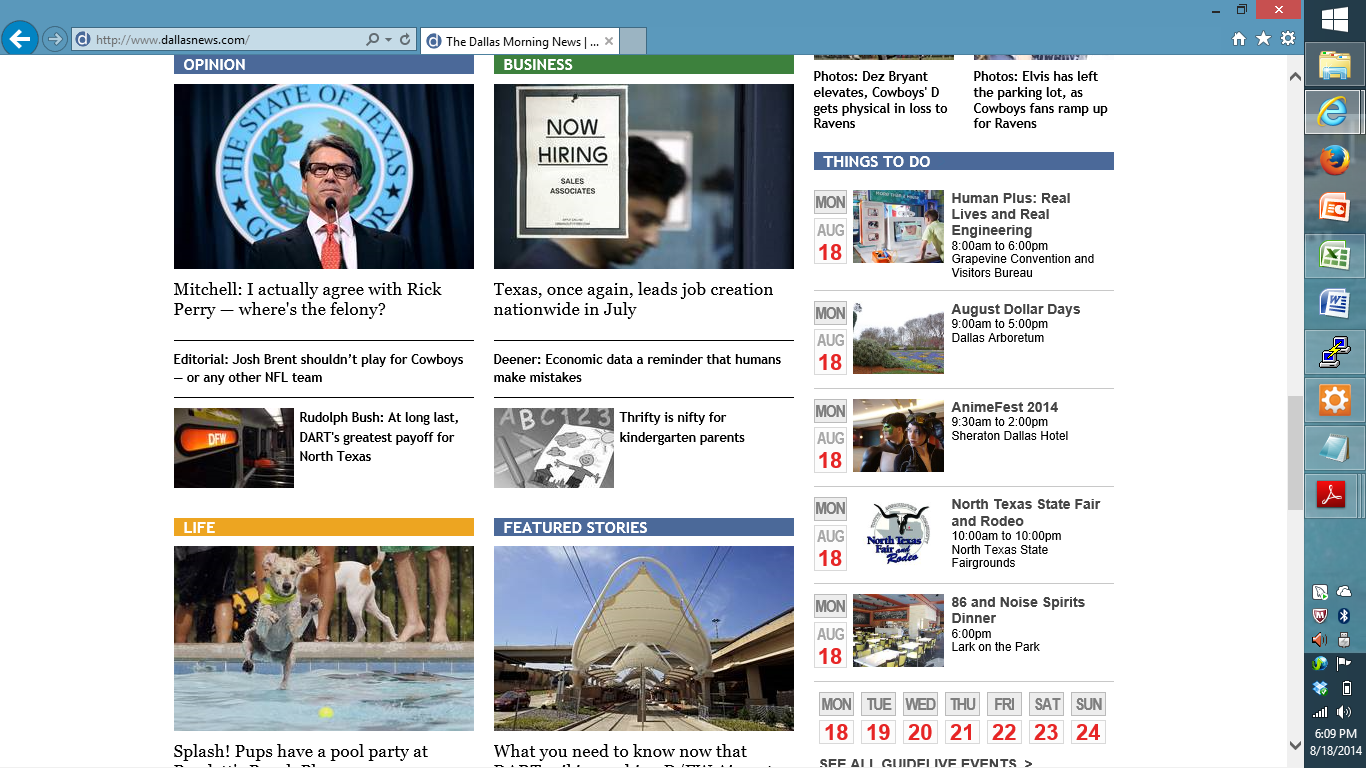1366x768 pixels.
Task: Open 'Thrifty is nifty for kindergarten parents'
Action: (682, 427)
